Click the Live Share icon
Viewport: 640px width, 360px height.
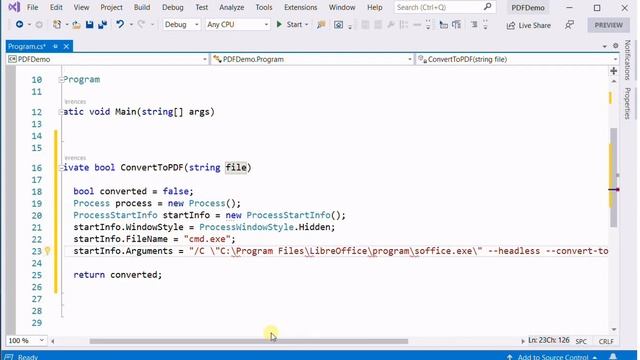point(511,25)
